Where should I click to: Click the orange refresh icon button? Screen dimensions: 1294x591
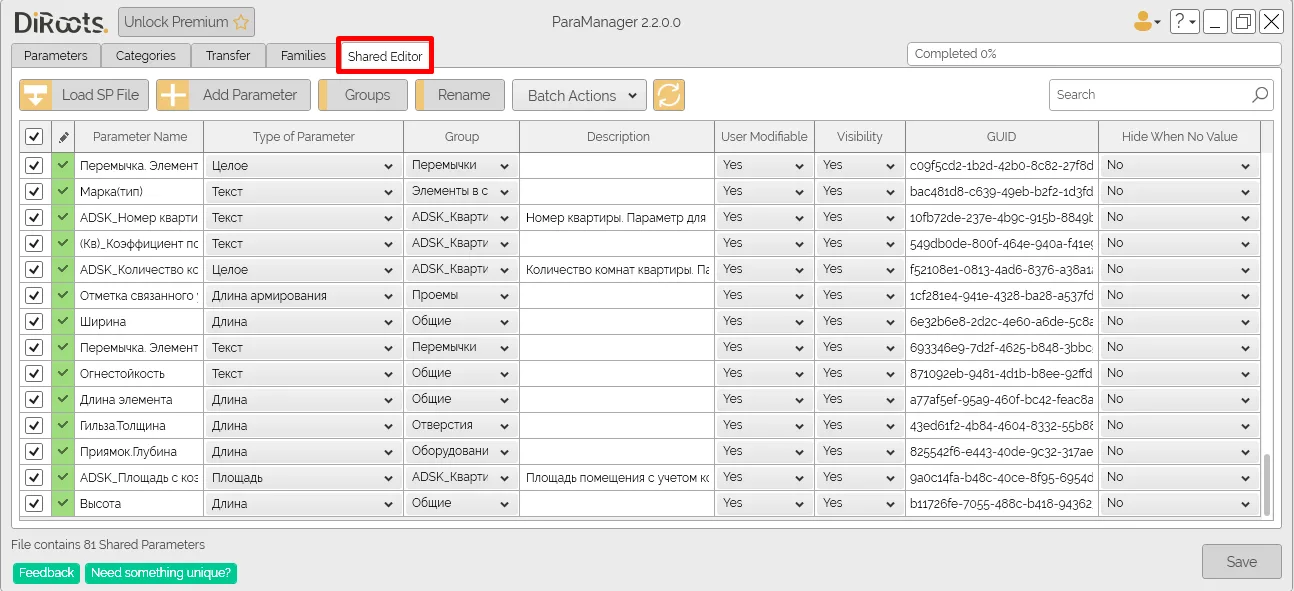(x=669, y=95)
